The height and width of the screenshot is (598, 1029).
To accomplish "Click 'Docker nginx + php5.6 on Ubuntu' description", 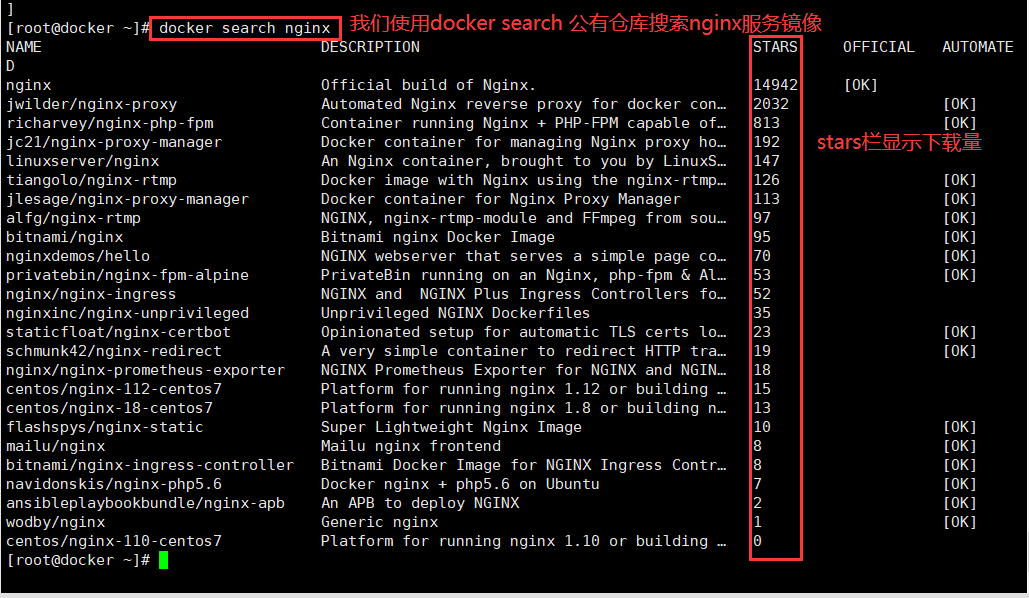I will pos(459,485).
